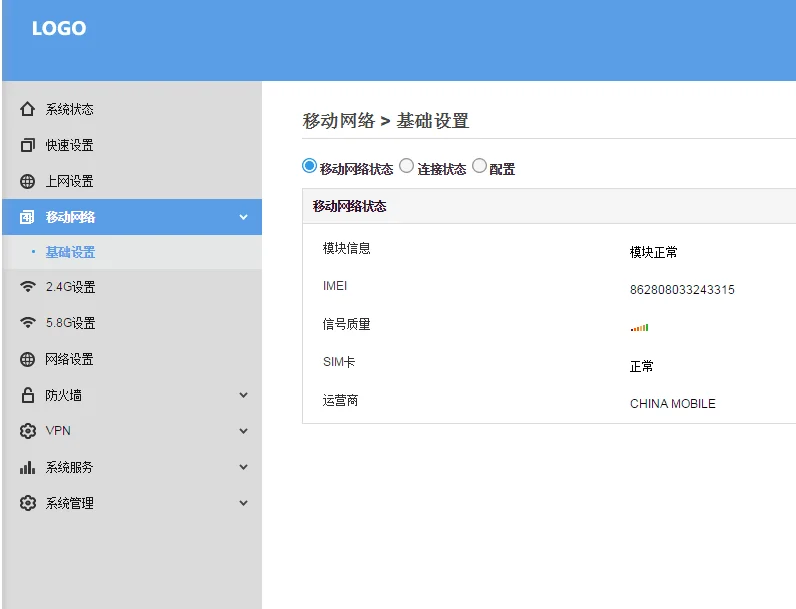Click the 模块信息 row label

click(x=347, y=248)
